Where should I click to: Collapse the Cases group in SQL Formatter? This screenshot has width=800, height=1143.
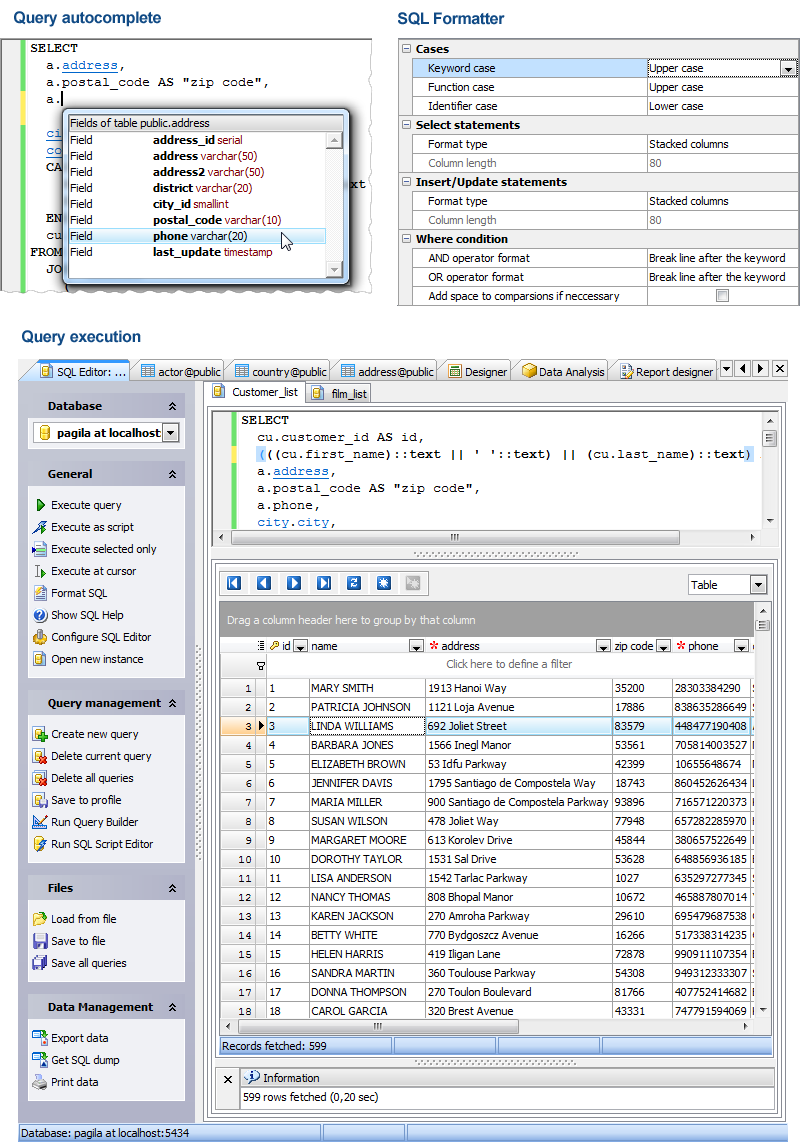click(407, 48)
